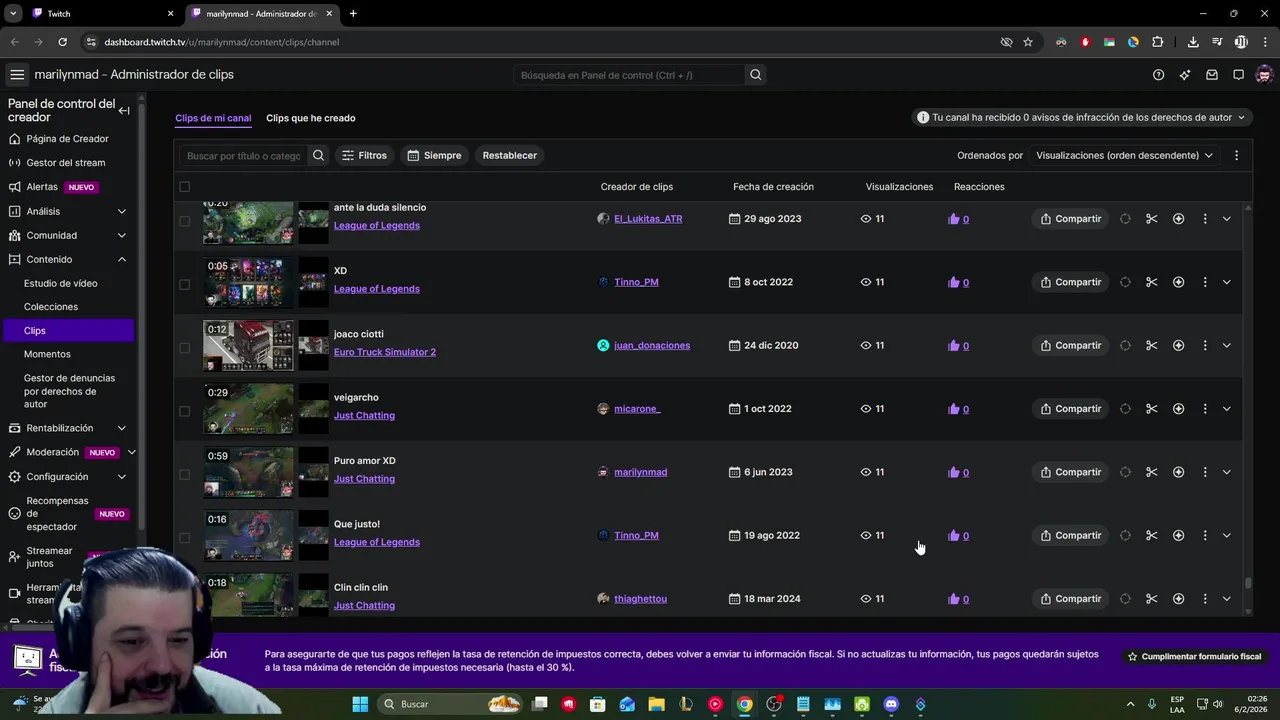Image resolution: width=1280 pixels, height=720 pixels.
Task: Click scissors icon for Clin clin clin clip
Action: point(1152,599)
